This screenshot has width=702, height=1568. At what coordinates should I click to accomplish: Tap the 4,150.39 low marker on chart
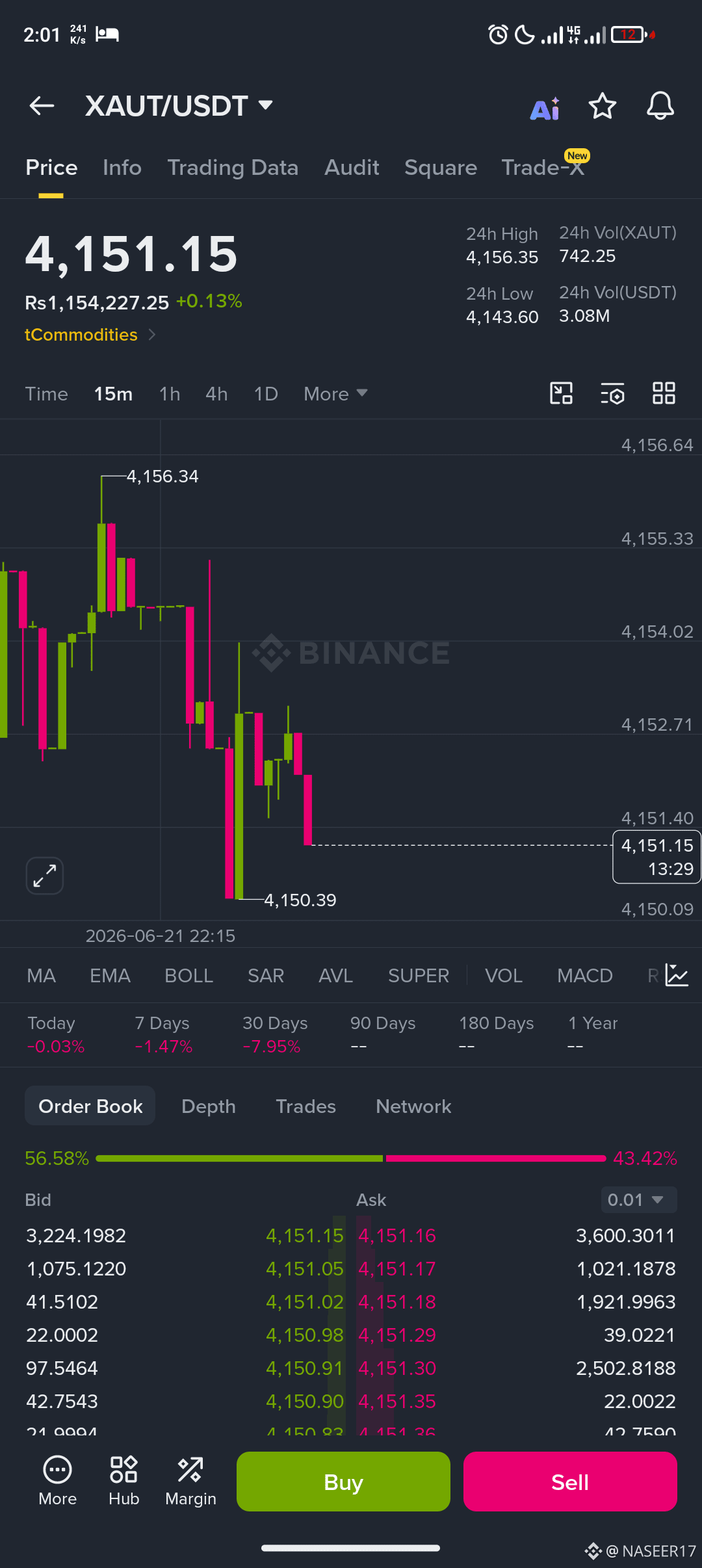[300, 900]
